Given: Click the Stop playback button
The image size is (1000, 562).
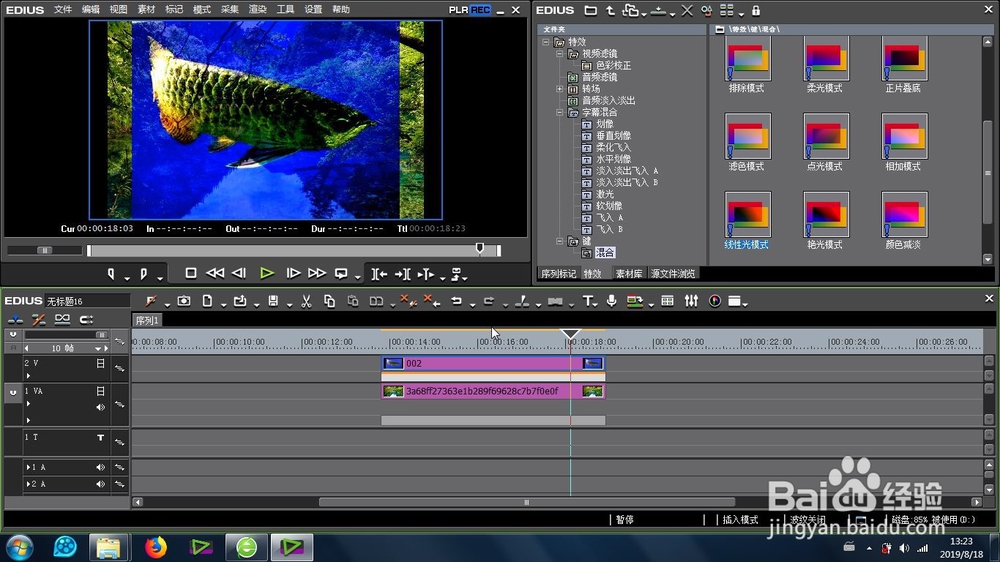Looking at the screenshot, I should [x=191, y=273].
